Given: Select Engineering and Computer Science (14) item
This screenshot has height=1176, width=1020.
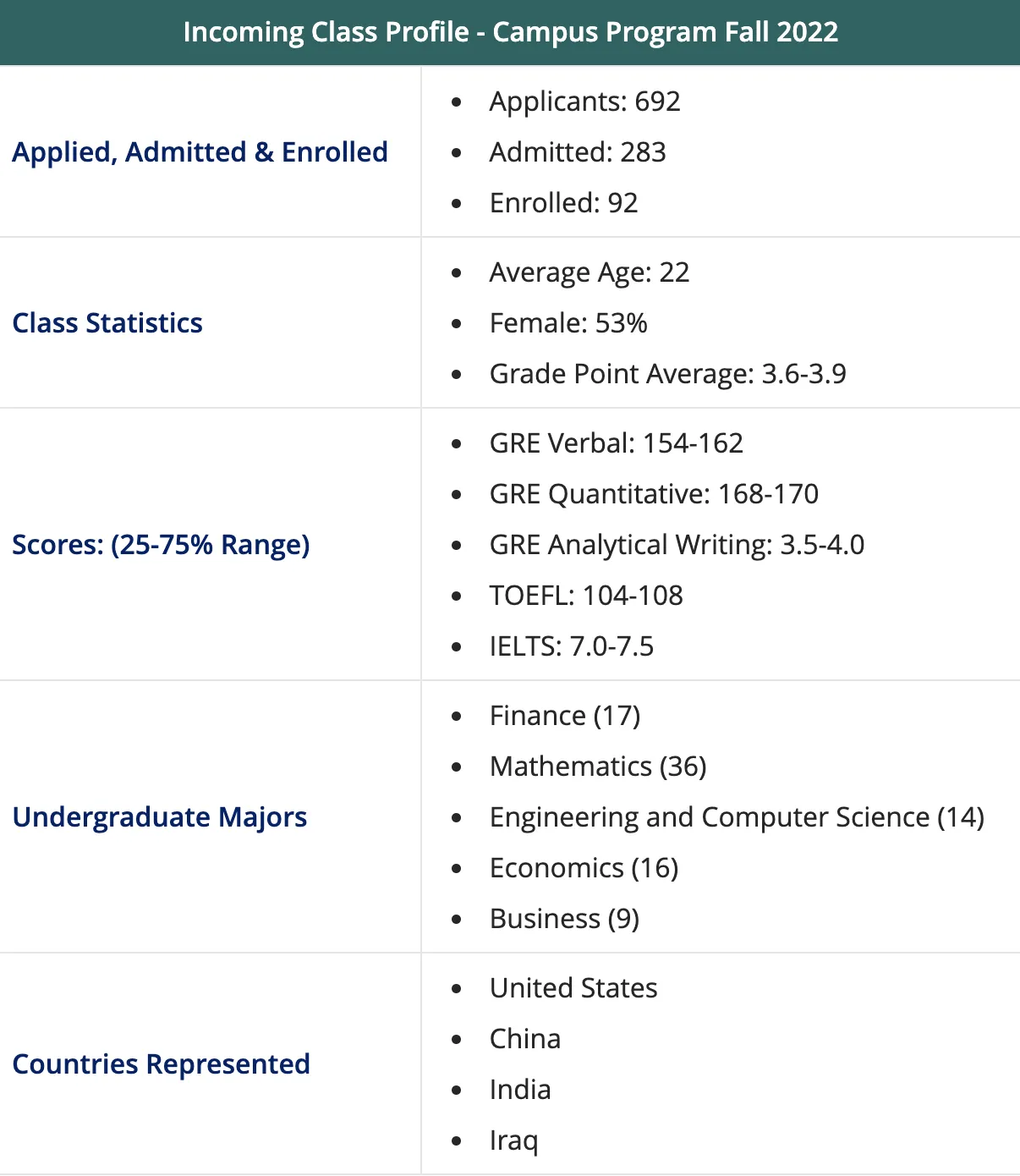Looking at the screenshot, I should [737, 817].
